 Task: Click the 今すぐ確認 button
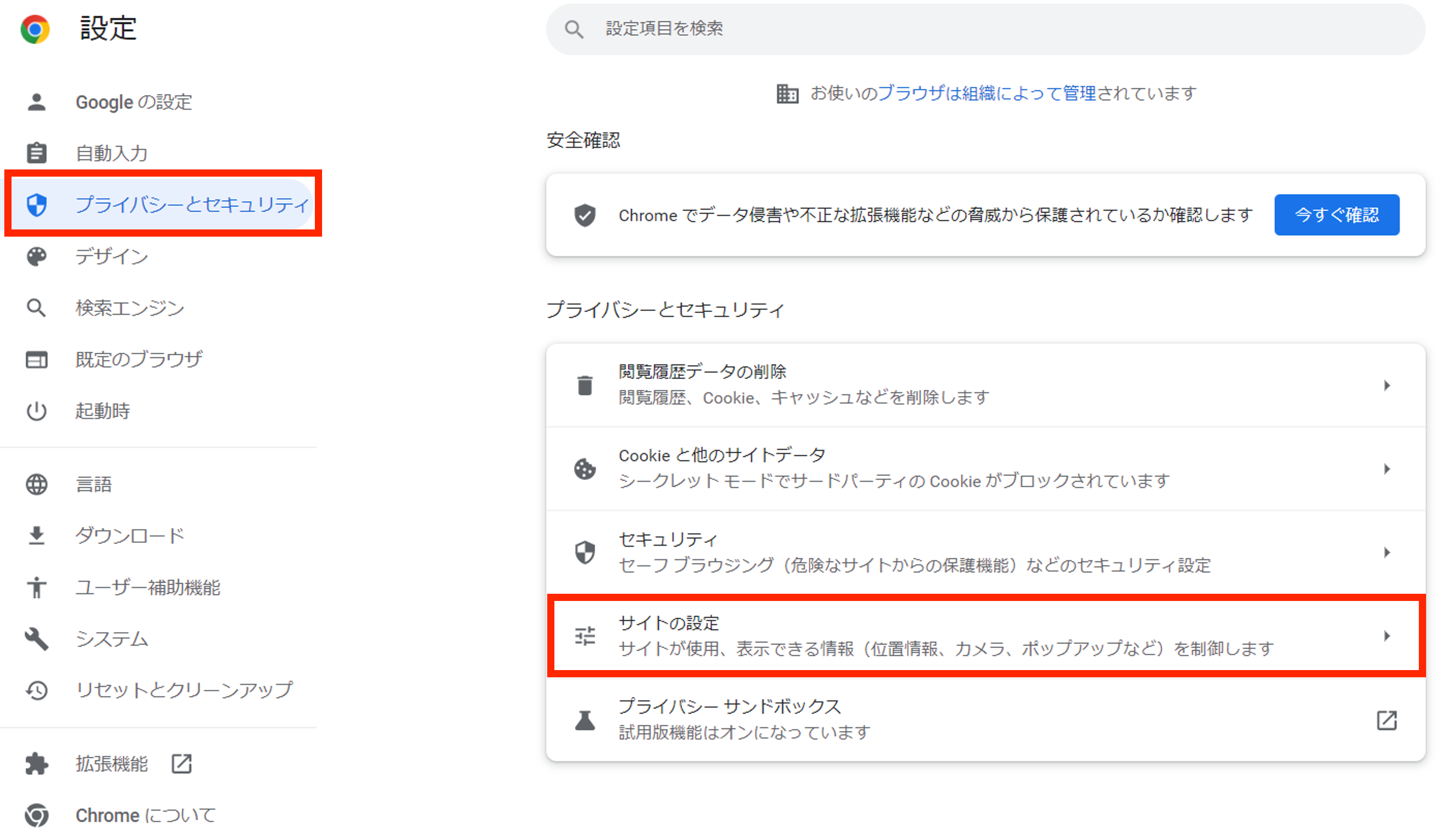tap(1336, 215)
